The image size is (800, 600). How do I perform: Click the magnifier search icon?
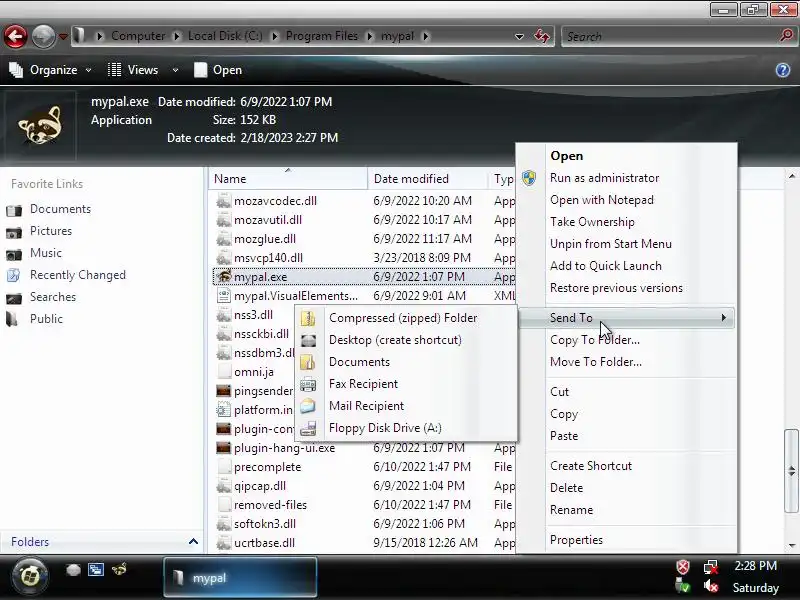[786, 36]
